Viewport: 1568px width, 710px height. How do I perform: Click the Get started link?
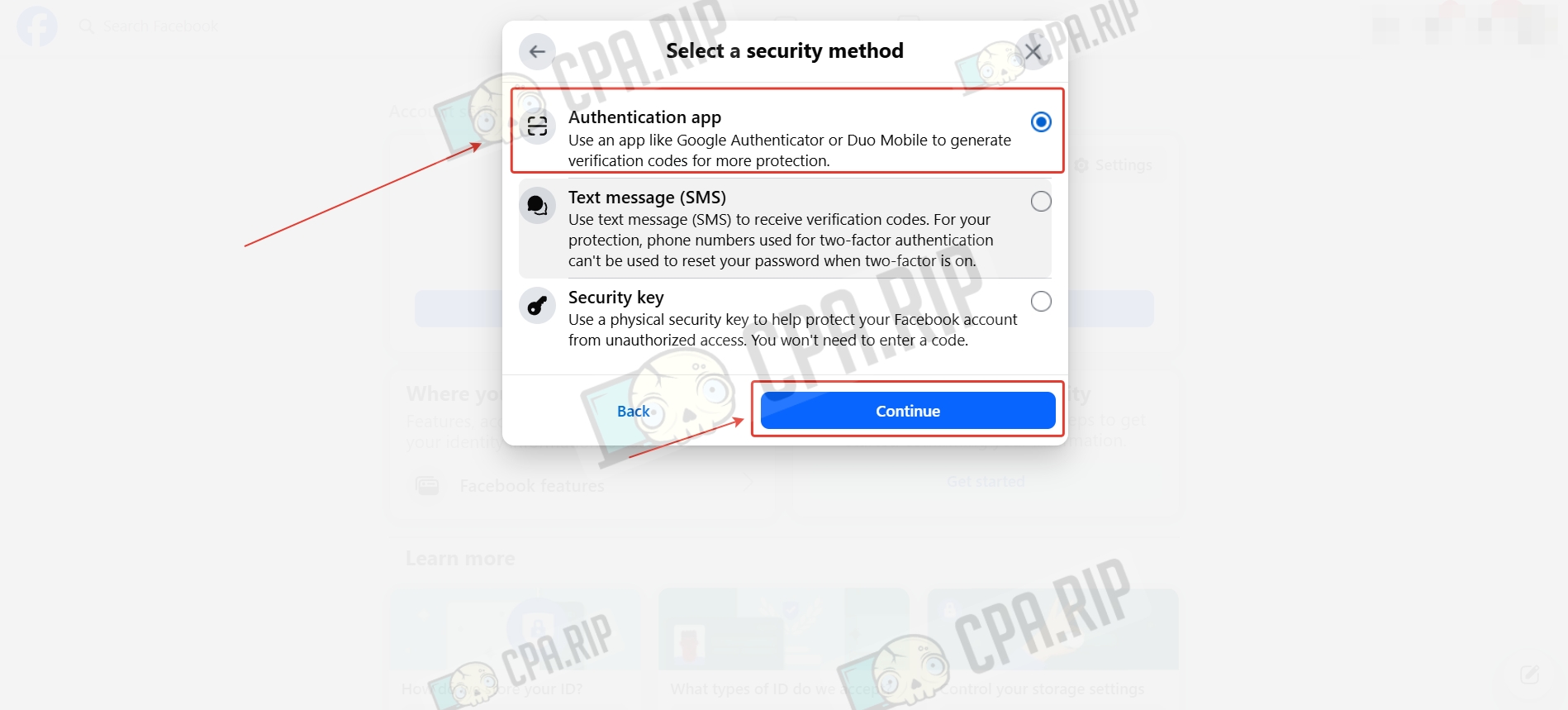(986, 482)
